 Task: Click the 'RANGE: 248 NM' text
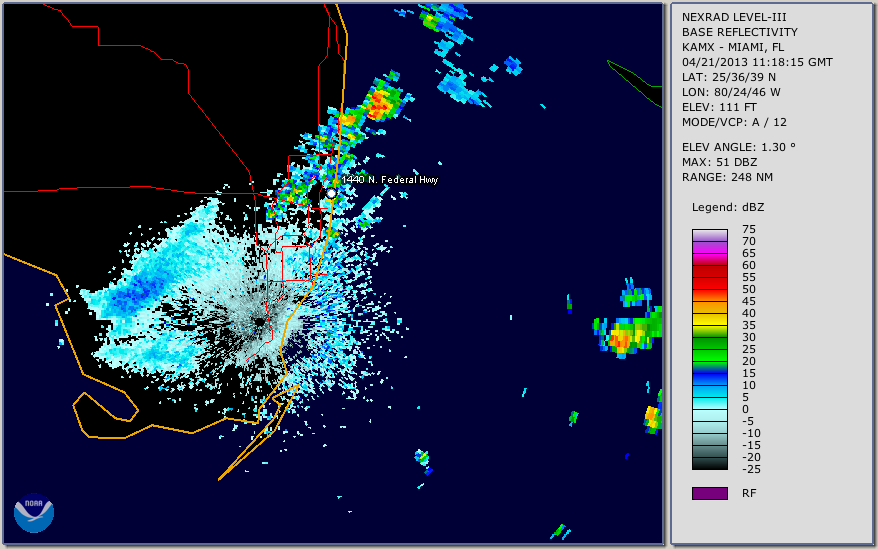click(727, 177)
